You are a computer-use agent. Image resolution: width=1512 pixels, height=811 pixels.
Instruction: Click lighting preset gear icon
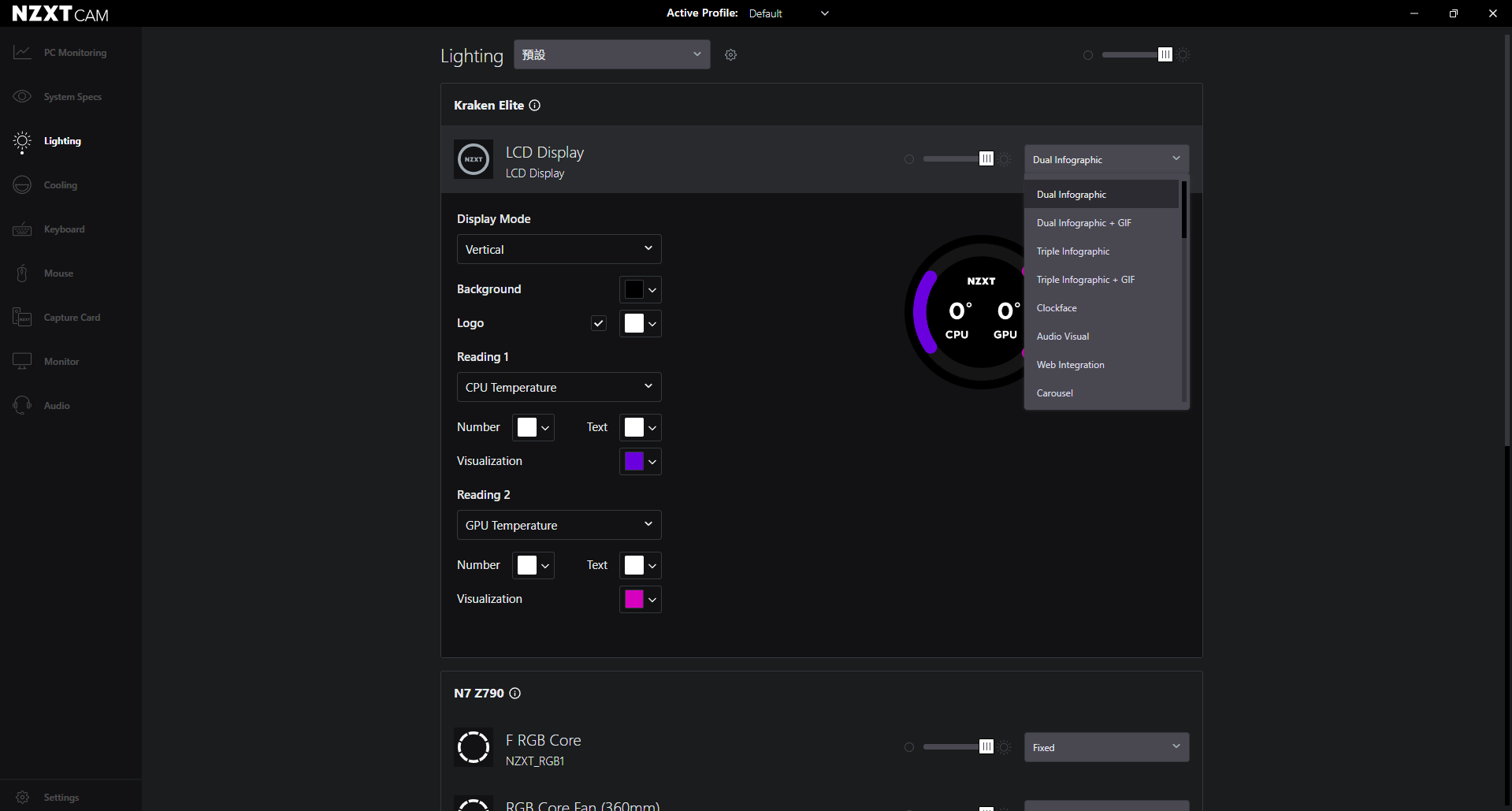pos(730,54)
